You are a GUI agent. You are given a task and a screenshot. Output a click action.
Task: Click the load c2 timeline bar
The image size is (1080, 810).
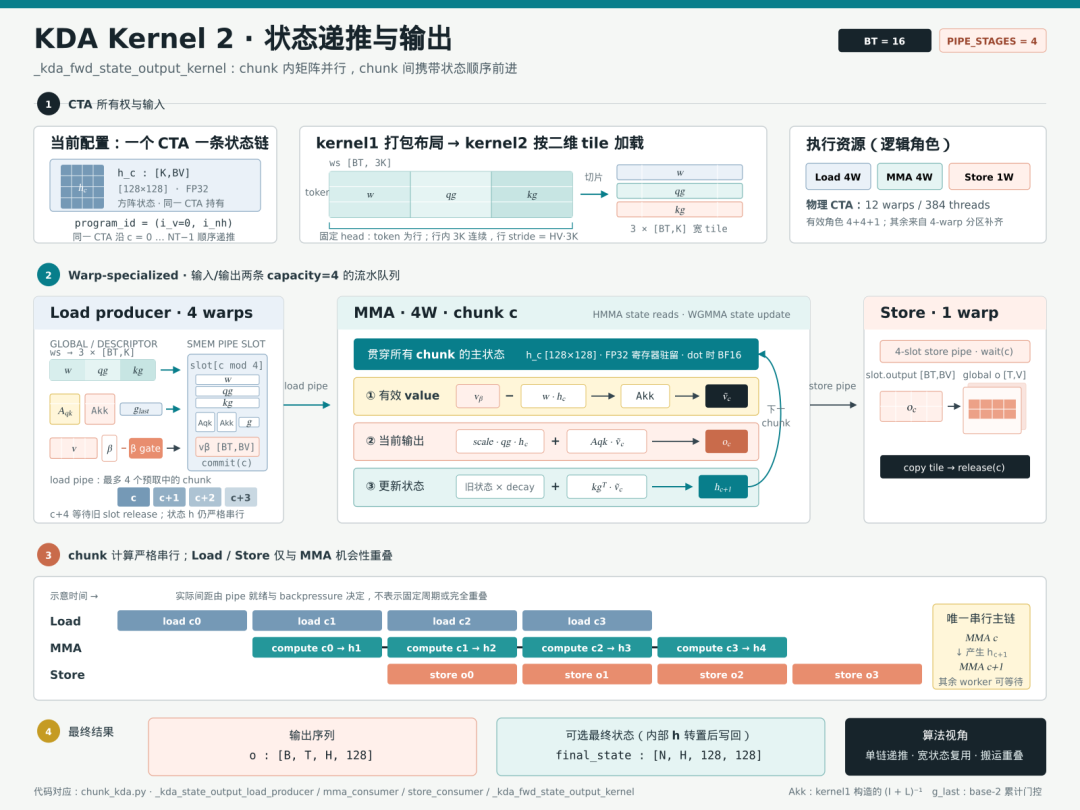452,621
